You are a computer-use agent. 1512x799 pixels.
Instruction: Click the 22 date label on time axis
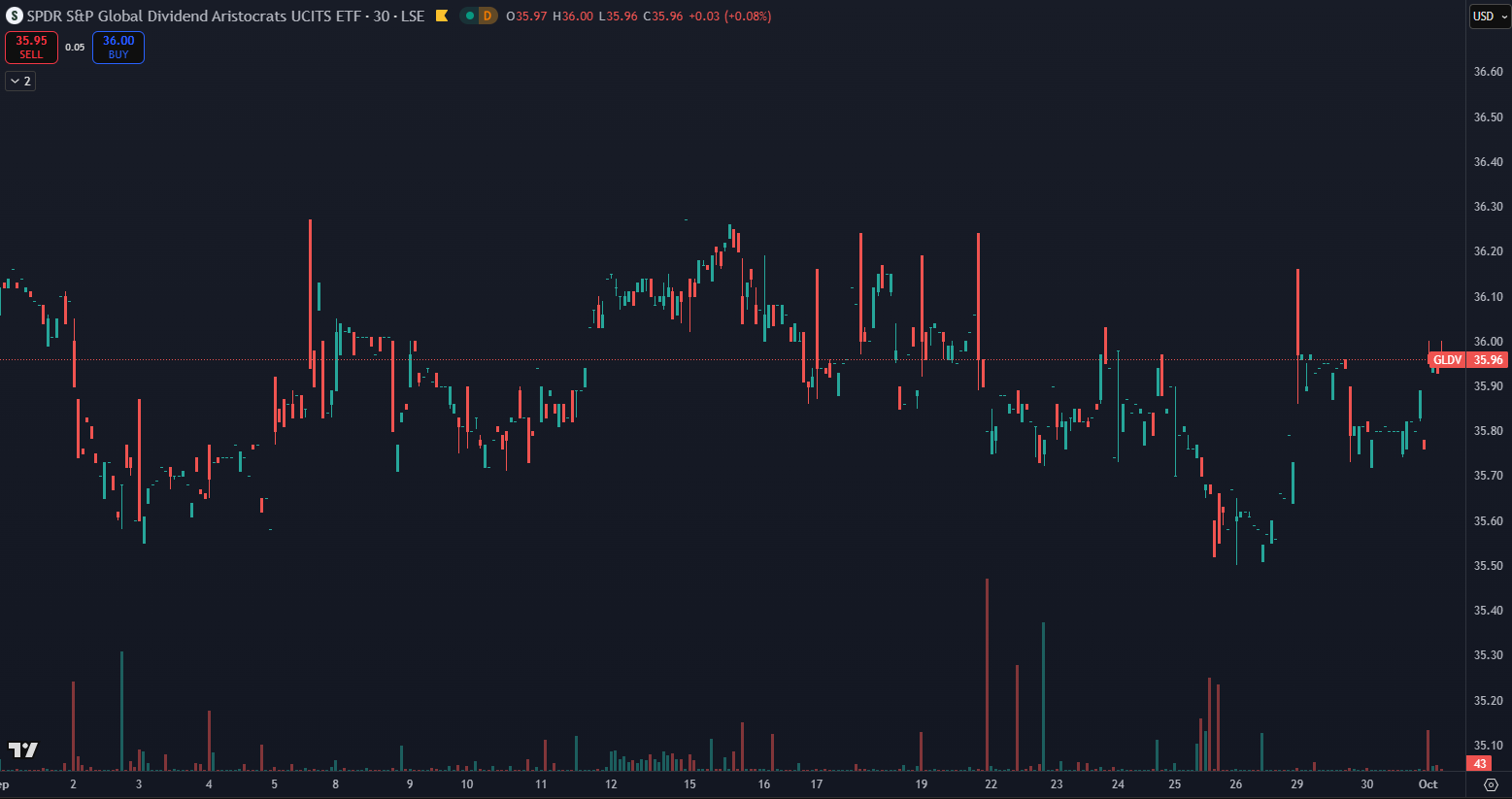[x=991, y=784]
